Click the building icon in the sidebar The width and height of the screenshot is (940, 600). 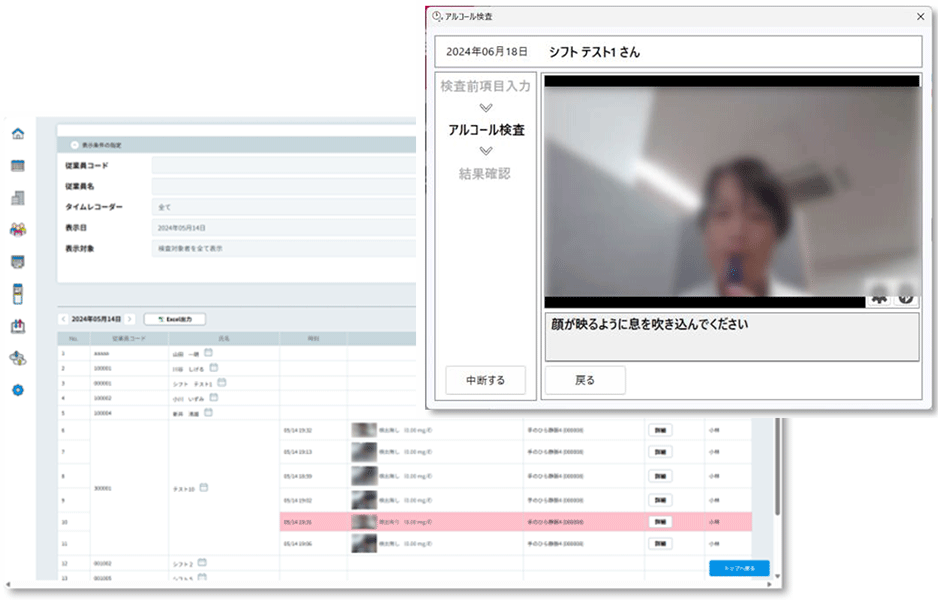tap(17, 198)
